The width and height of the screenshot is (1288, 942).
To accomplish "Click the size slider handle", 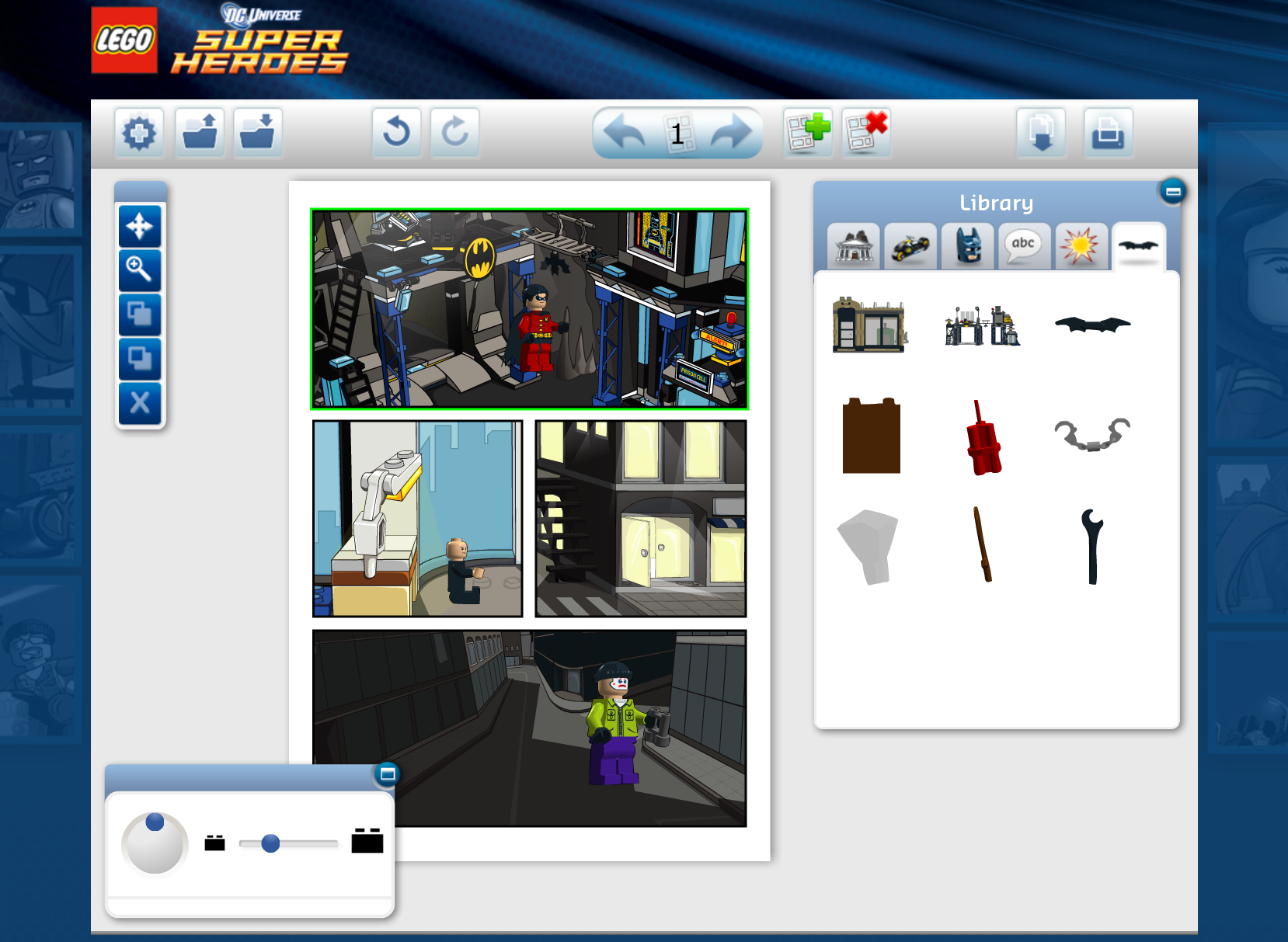I will (x=270, y=843).
